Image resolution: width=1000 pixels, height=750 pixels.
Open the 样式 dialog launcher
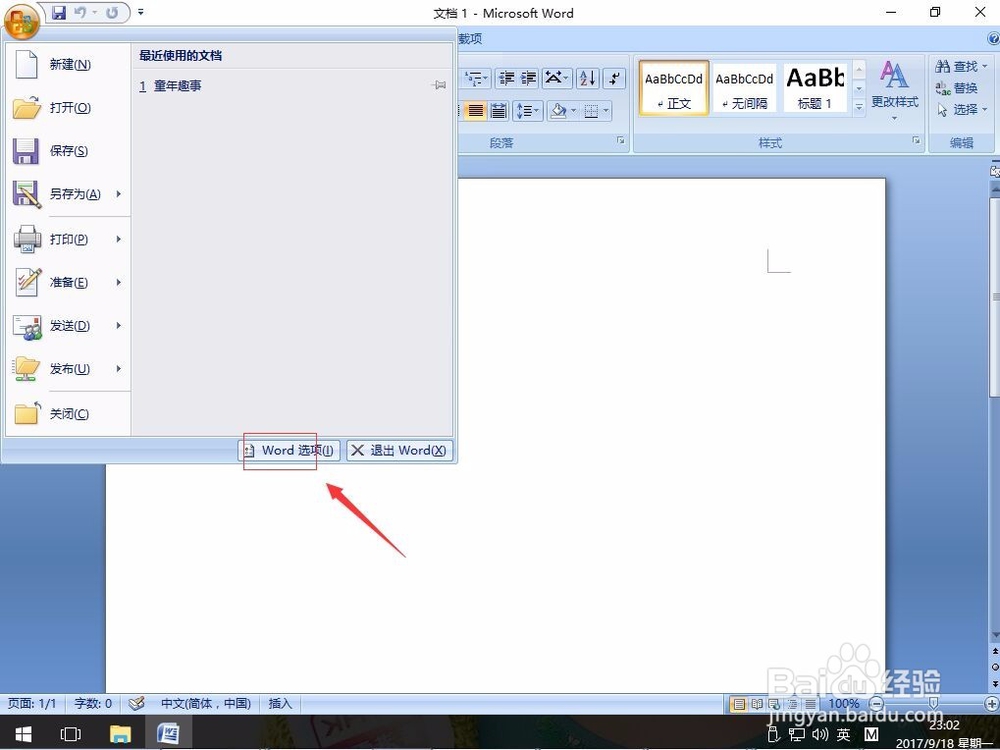(x=916, y=140)
